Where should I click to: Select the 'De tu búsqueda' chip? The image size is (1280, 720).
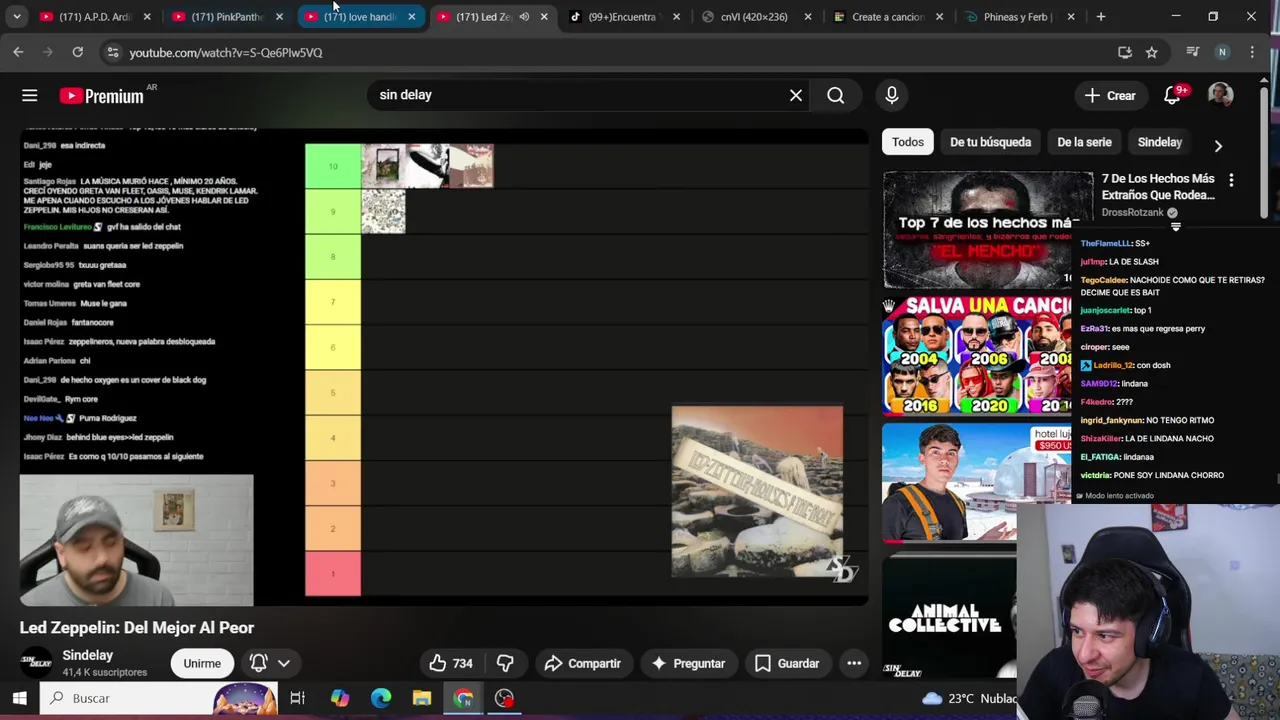pos(990,142)
